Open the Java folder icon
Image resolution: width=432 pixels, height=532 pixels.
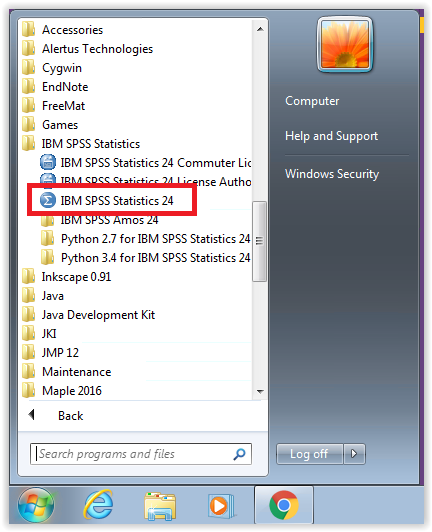(x=29, y=295)
